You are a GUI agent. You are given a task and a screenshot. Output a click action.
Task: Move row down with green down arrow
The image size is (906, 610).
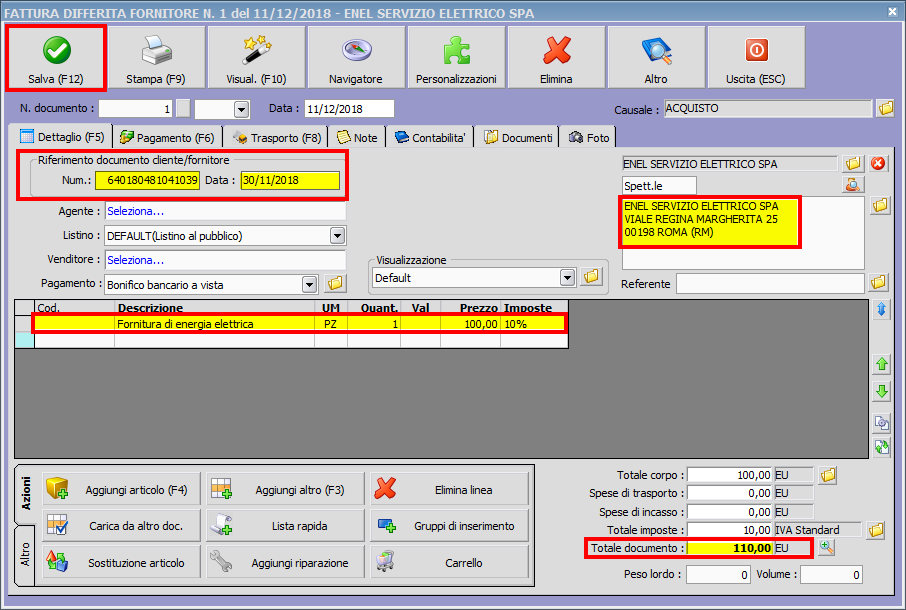(x=882, y=392)
